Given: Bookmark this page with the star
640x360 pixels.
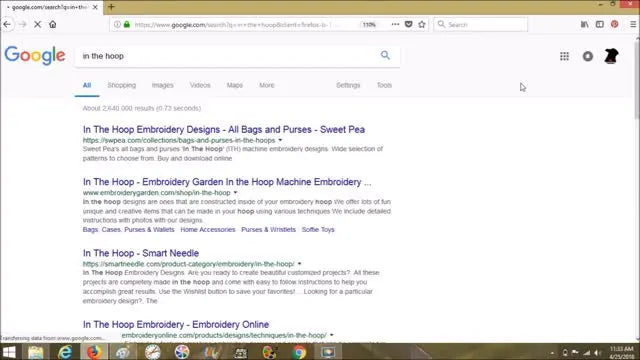Looking at the screenshot, I should [x=422, y=24].
